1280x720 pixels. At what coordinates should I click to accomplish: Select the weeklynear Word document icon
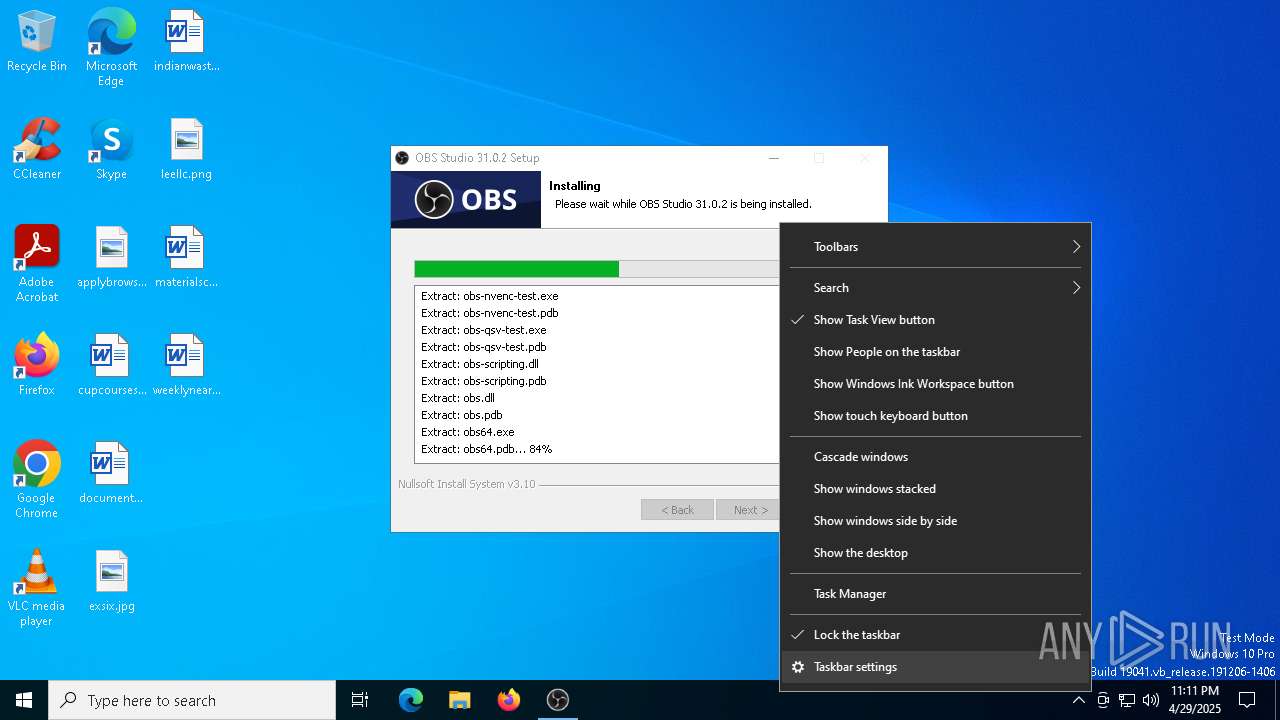coord(186,366)
